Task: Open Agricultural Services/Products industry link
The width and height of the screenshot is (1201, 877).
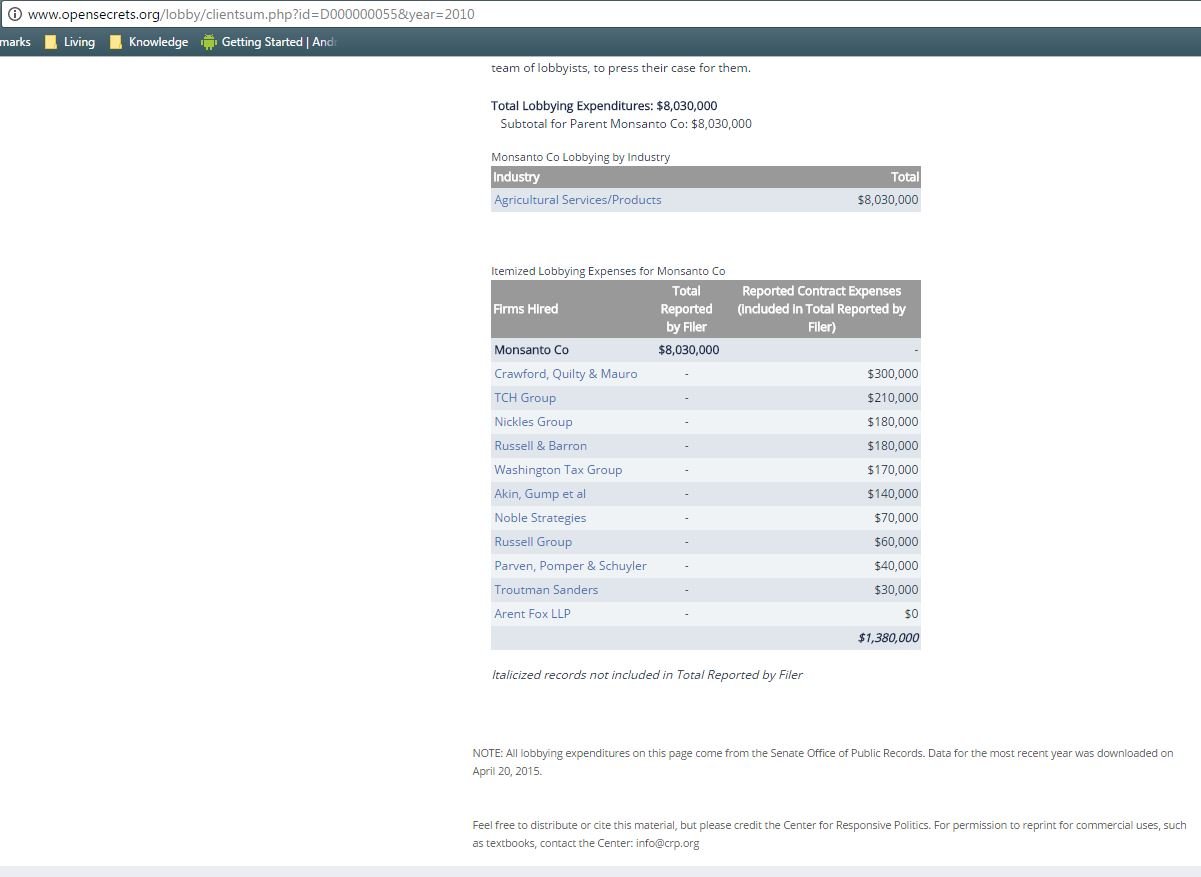Action: [577, 200]
